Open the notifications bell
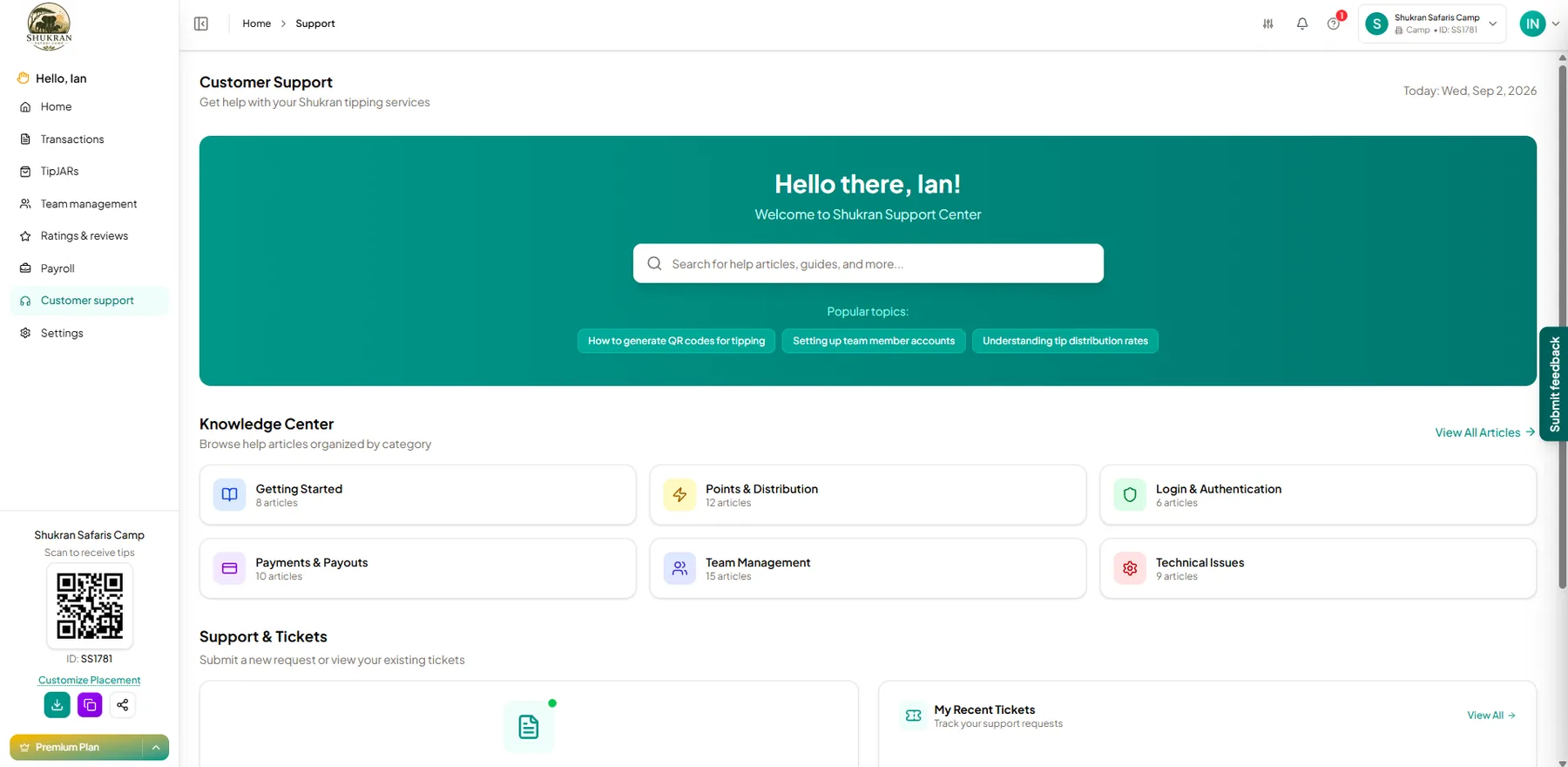Screen dimensions: 1568x767 tap(1302, 24)
